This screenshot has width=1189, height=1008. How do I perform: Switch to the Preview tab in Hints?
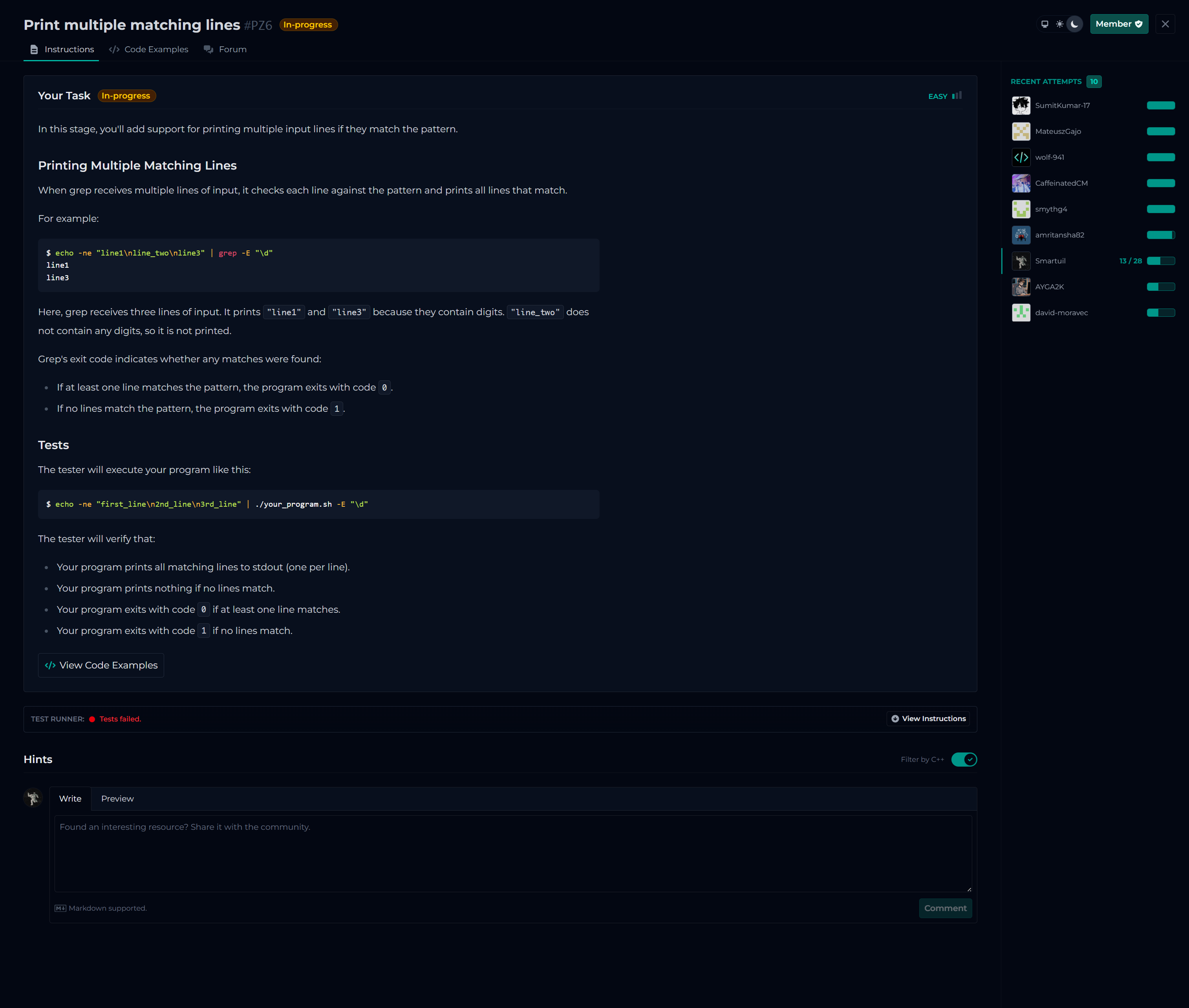tap(117, 799)
